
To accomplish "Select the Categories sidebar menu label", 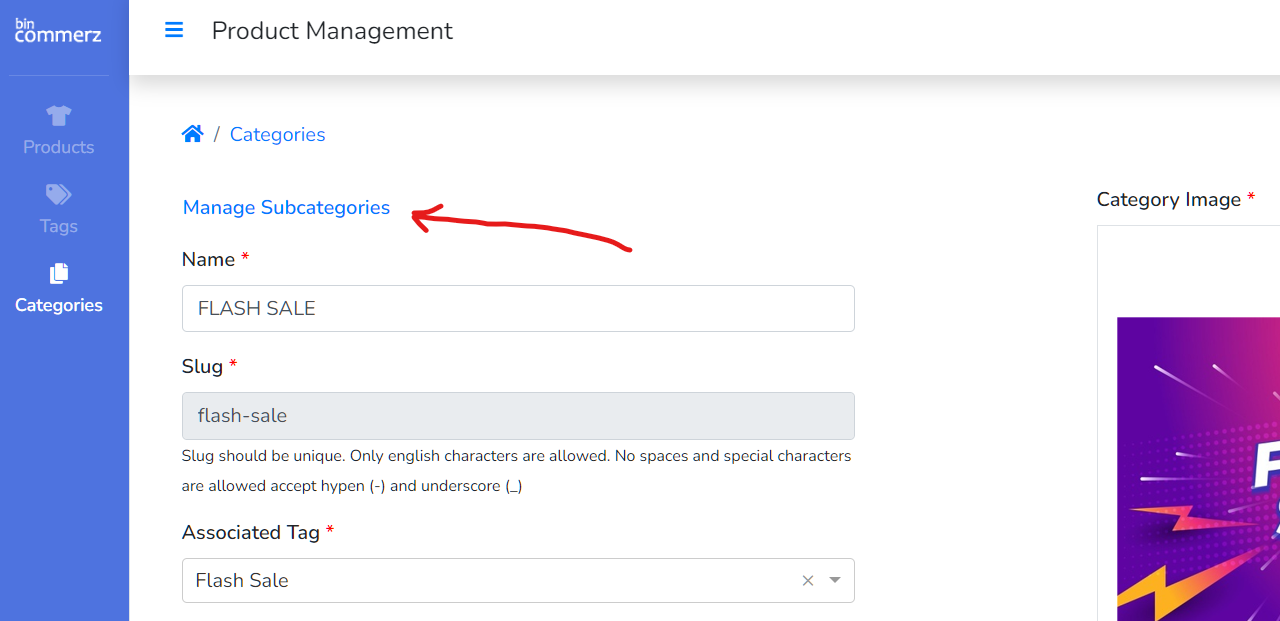I will tap(59, 305).
